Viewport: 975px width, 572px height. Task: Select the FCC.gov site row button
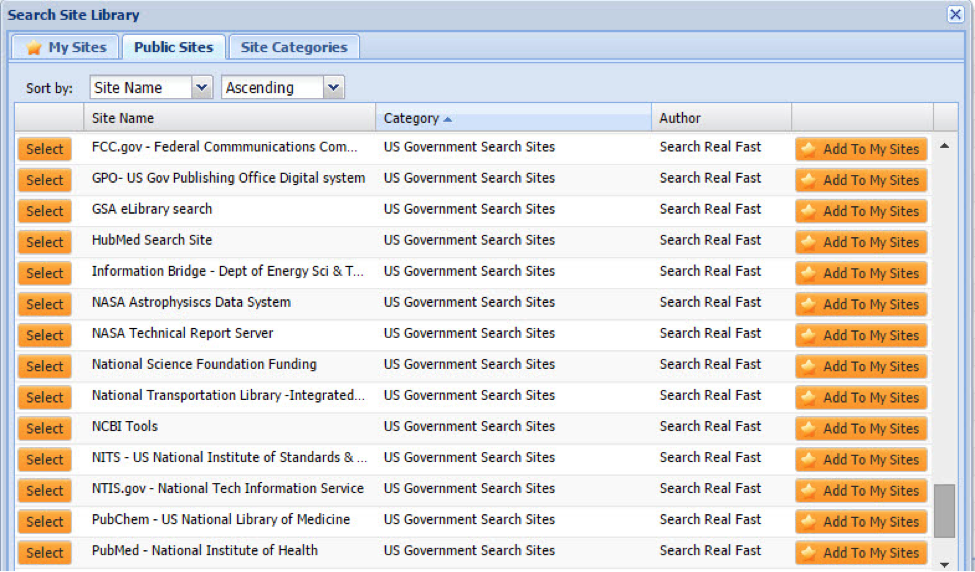tap(45, 149)
